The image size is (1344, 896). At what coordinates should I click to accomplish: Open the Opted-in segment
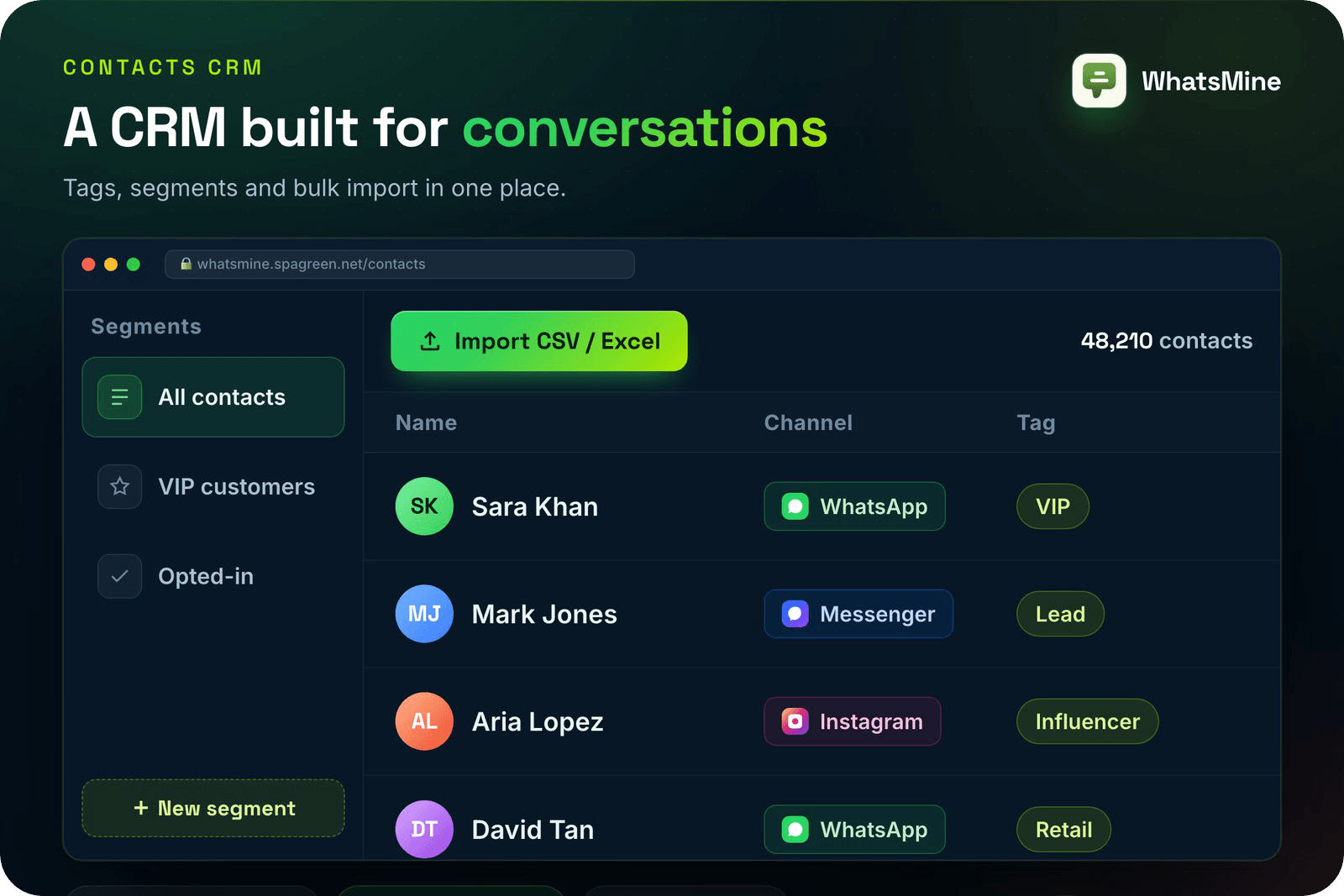(213, 576)
